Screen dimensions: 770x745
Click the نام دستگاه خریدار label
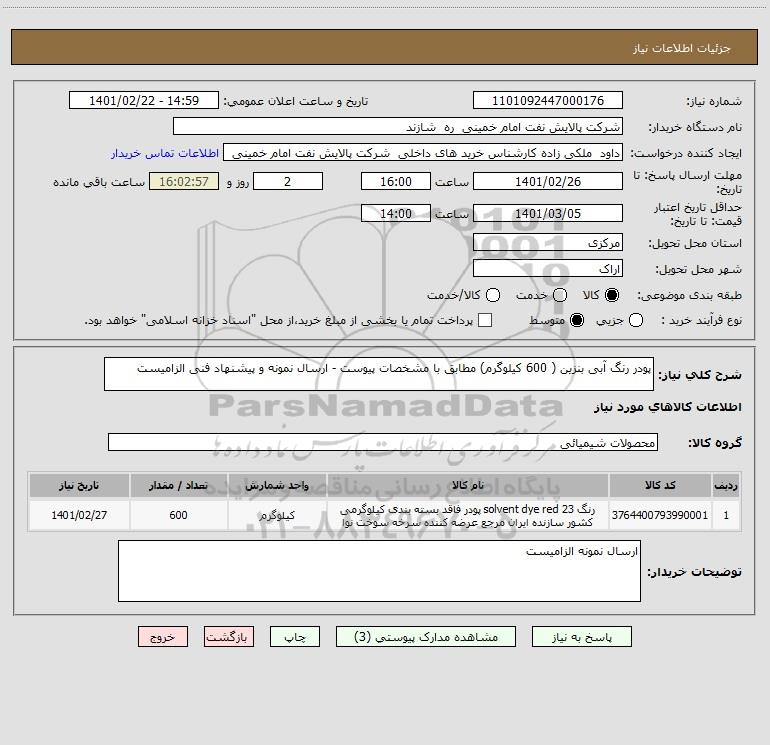[x=695, y=127]
